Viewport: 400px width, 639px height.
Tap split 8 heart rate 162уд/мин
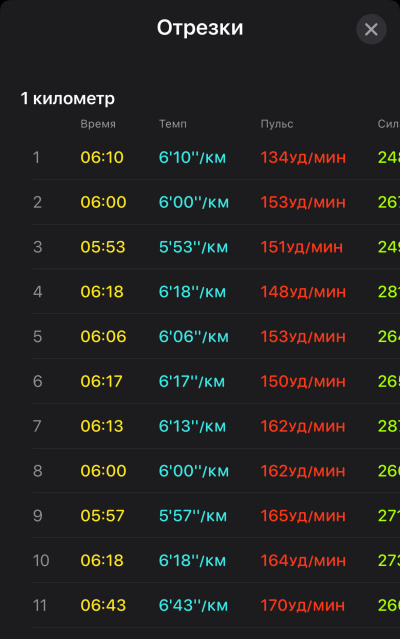click(303, 471)
